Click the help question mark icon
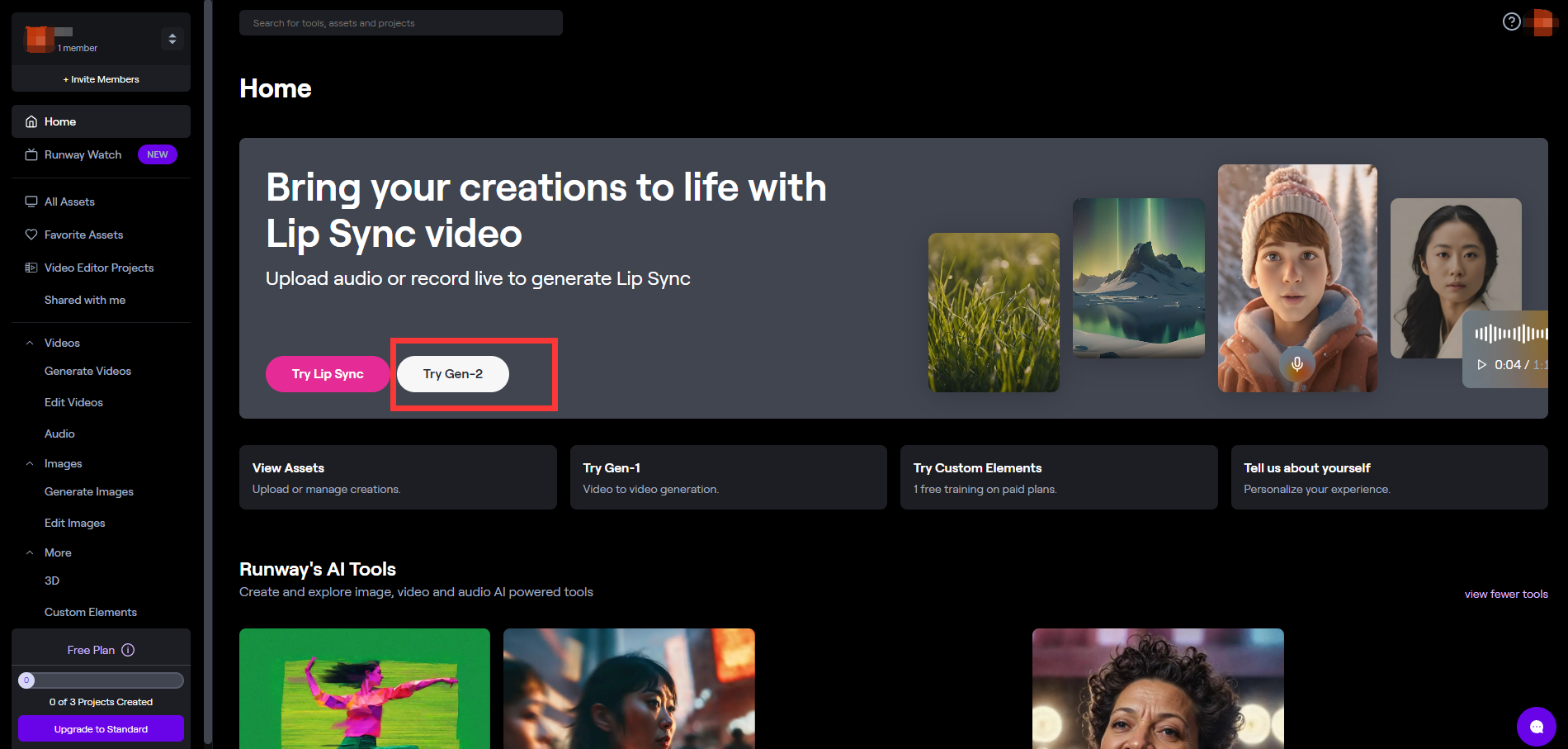 1511,21
